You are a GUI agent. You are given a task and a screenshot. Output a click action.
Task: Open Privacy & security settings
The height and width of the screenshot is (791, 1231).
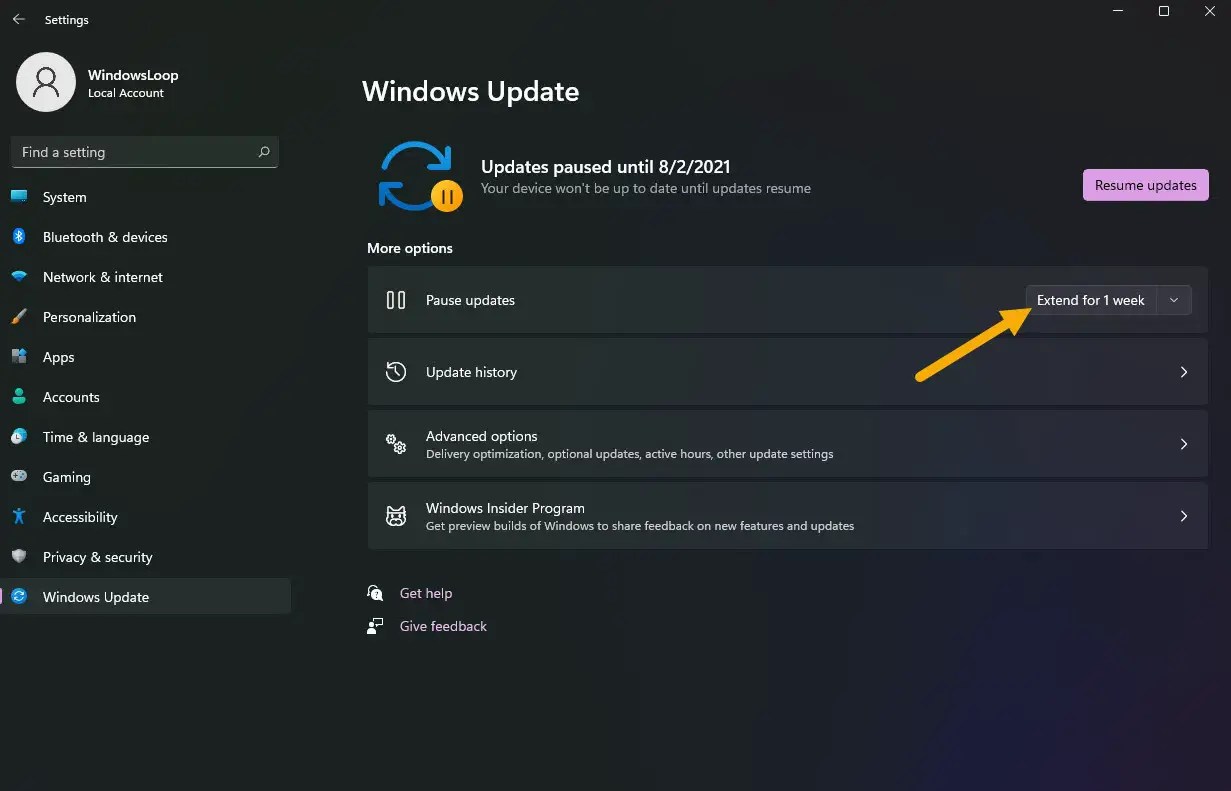[x=146, y=557]
